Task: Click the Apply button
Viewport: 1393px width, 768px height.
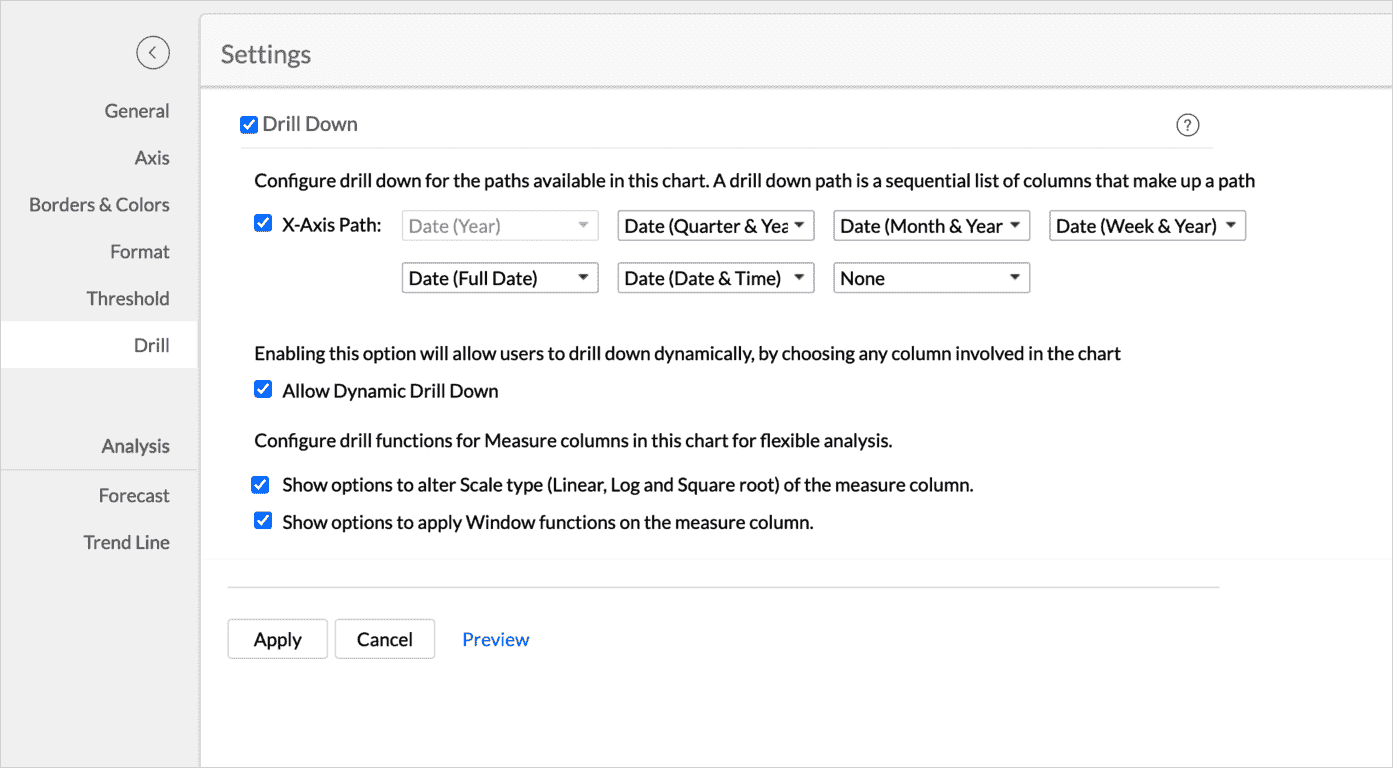Action: 278,640
